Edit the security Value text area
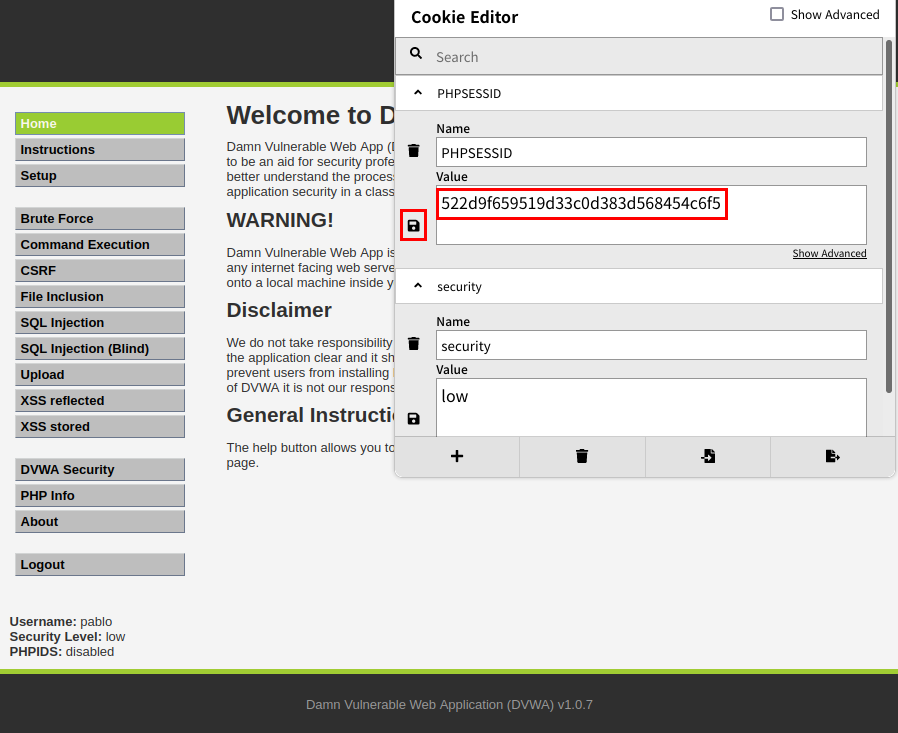 point(651,407)
